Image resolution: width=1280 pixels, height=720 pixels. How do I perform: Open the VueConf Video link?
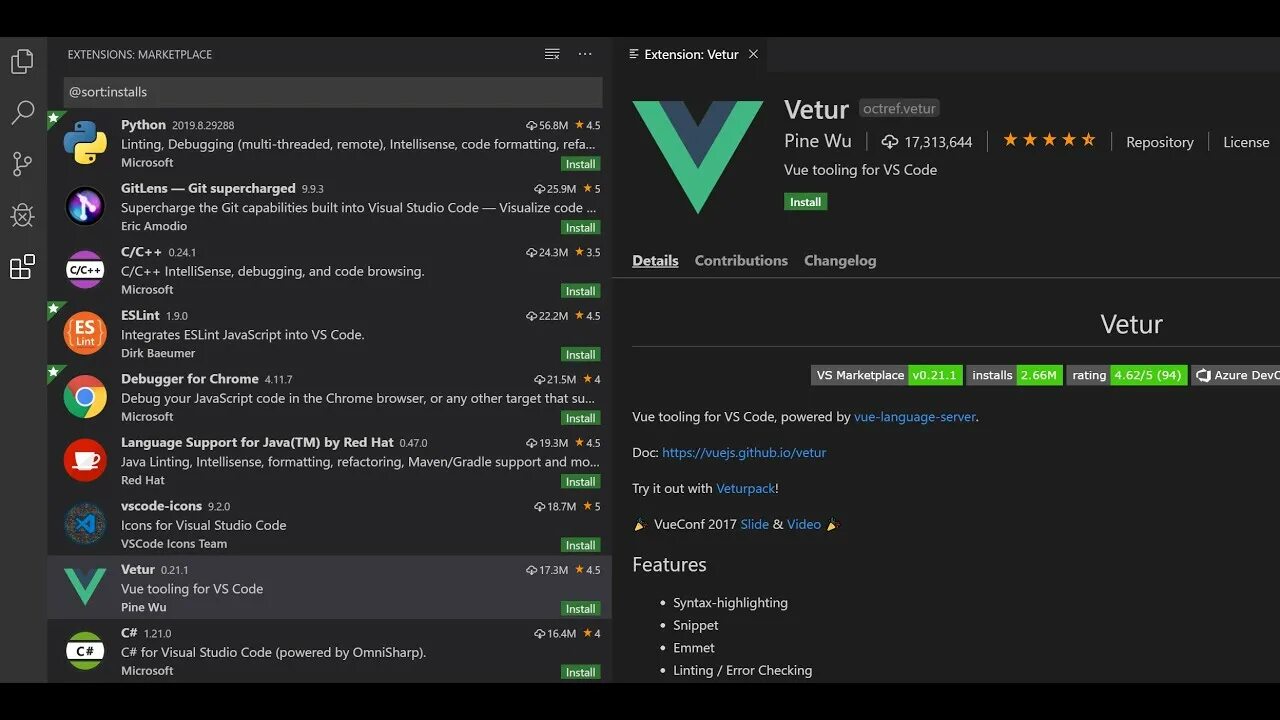pos(804,524)
